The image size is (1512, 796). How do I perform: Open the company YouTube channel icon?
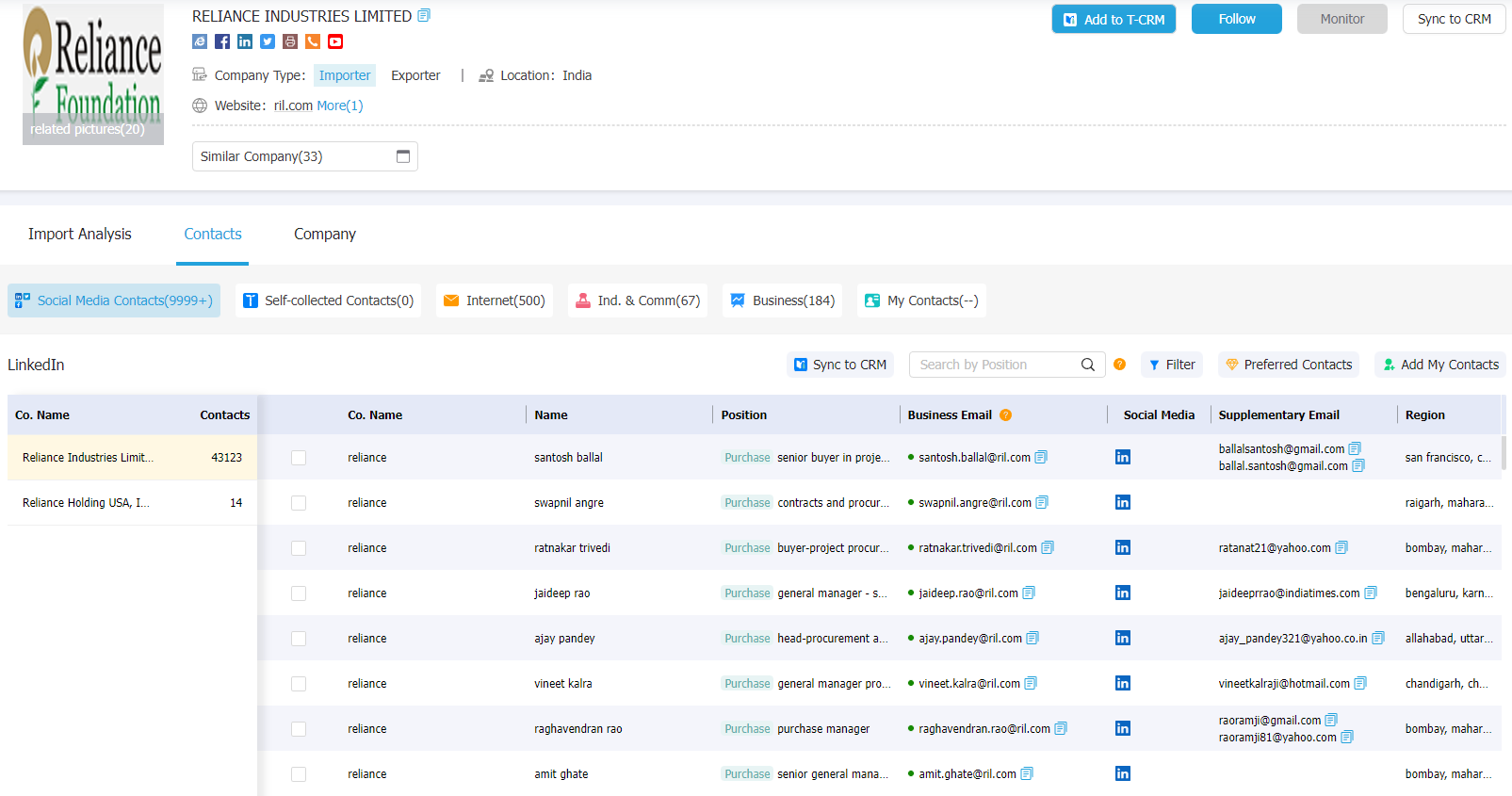pyautogui.click(x=335, y=41)
